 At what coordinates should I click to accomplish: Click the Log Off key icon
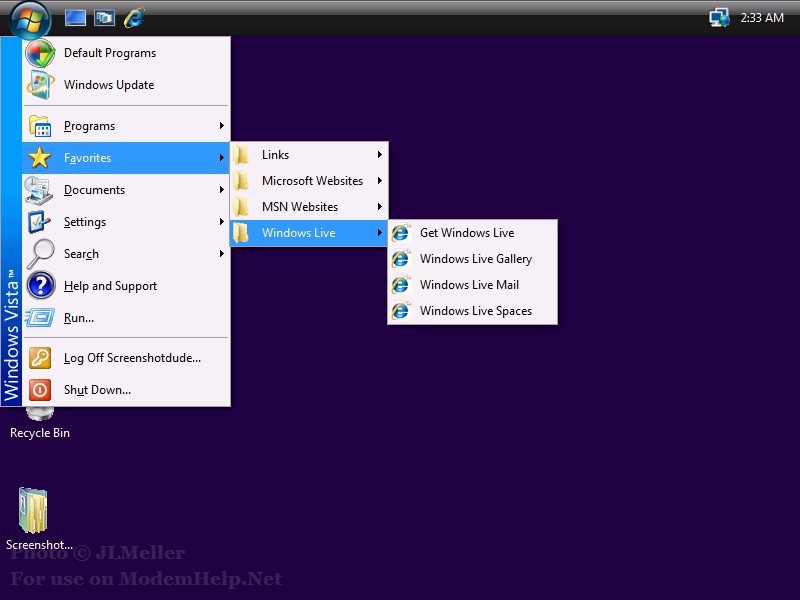(x=40, y=358)
